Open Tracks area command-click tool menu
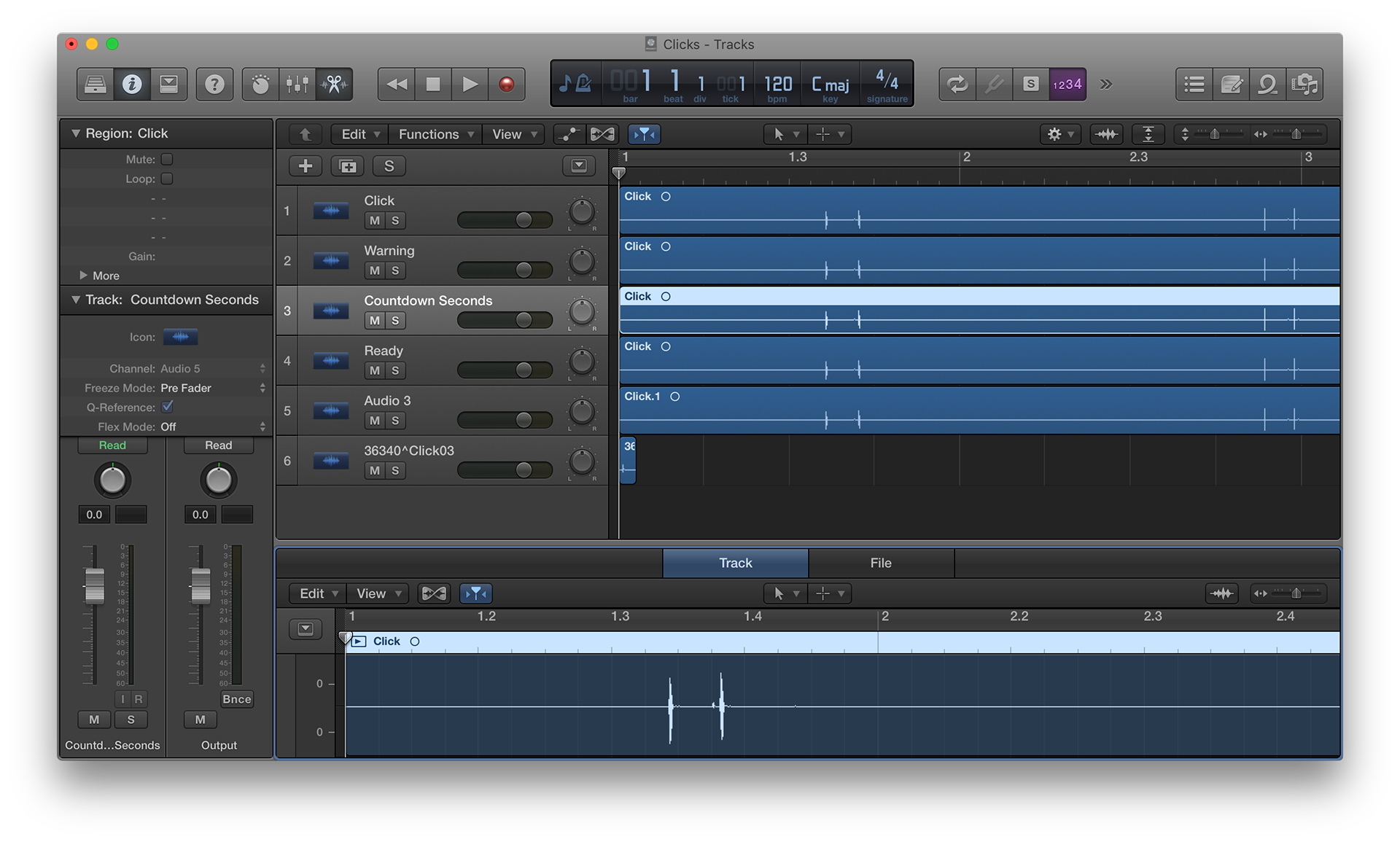This screenshot has height=842, width=1400. tap(829, 134)
